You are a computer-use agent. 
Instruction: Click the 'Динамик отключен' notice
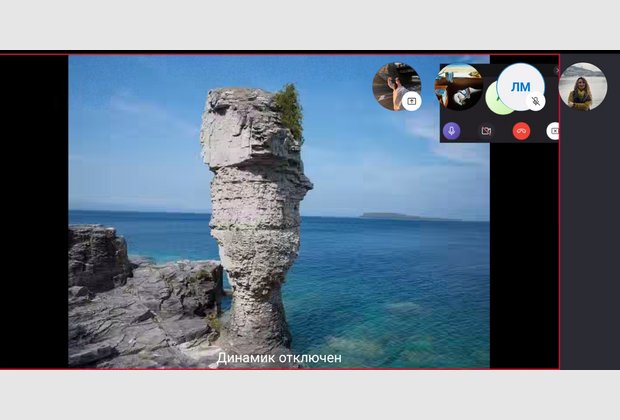[x=279, y=358]
